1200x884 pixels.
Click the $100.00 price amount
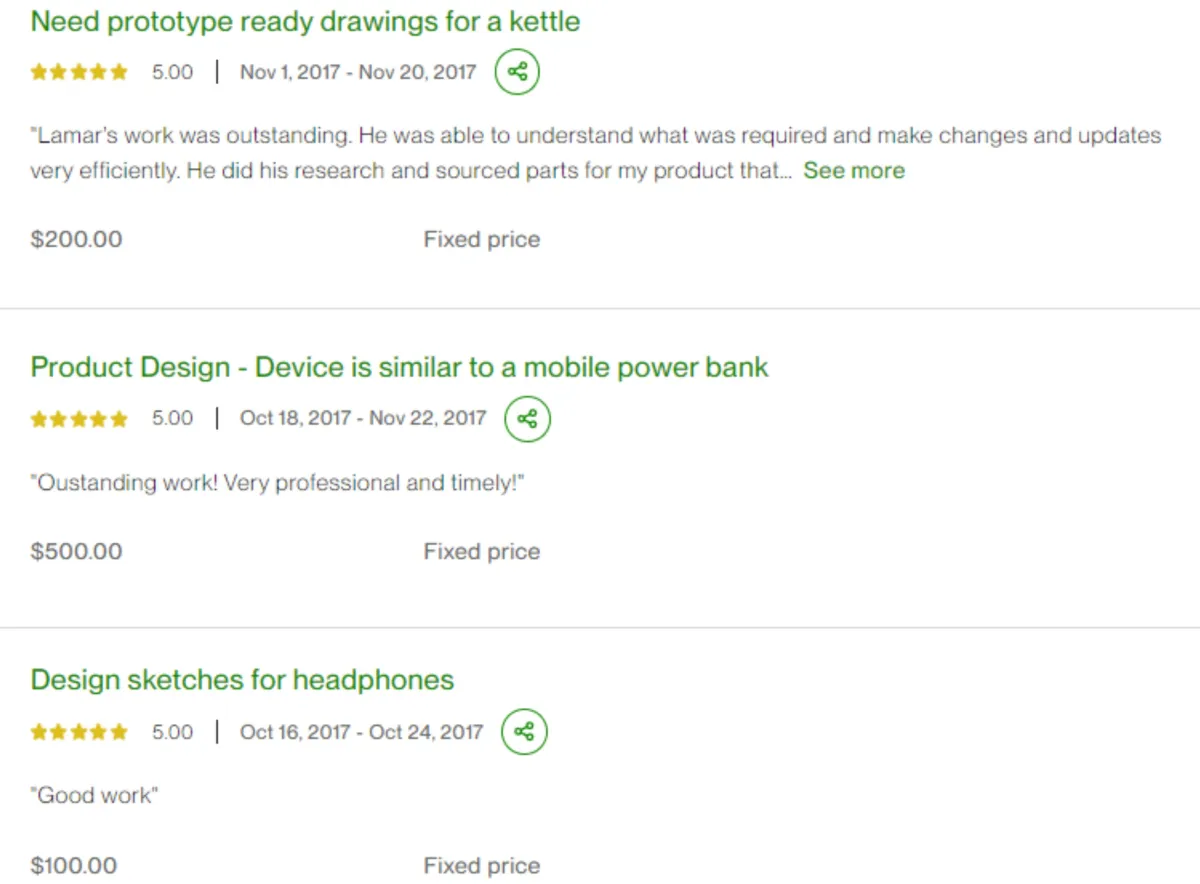coord(73,866)
